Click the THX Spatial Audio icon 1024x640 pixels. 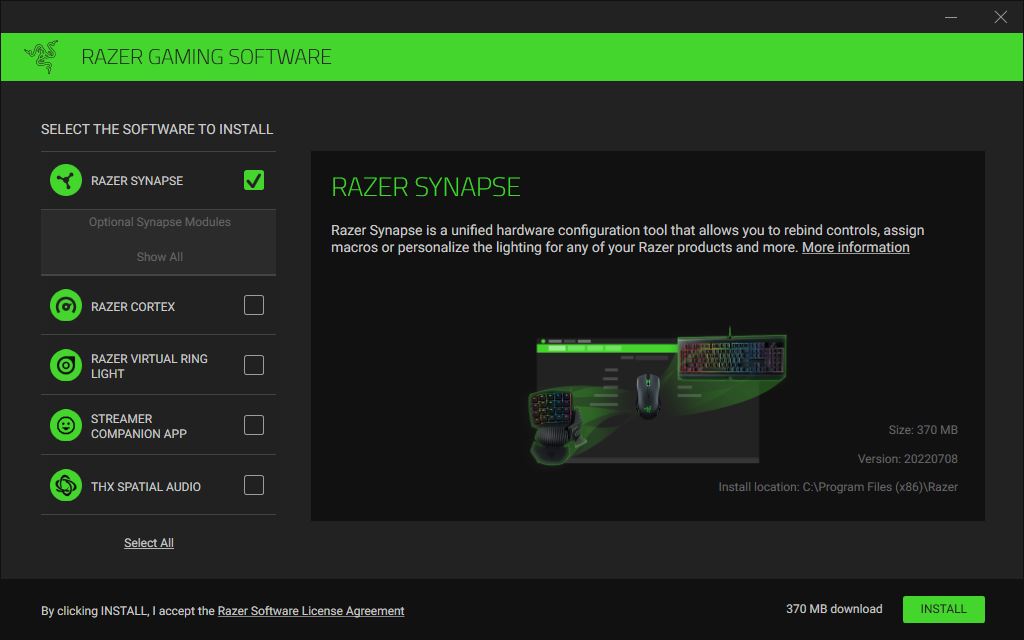pos(66,485)
